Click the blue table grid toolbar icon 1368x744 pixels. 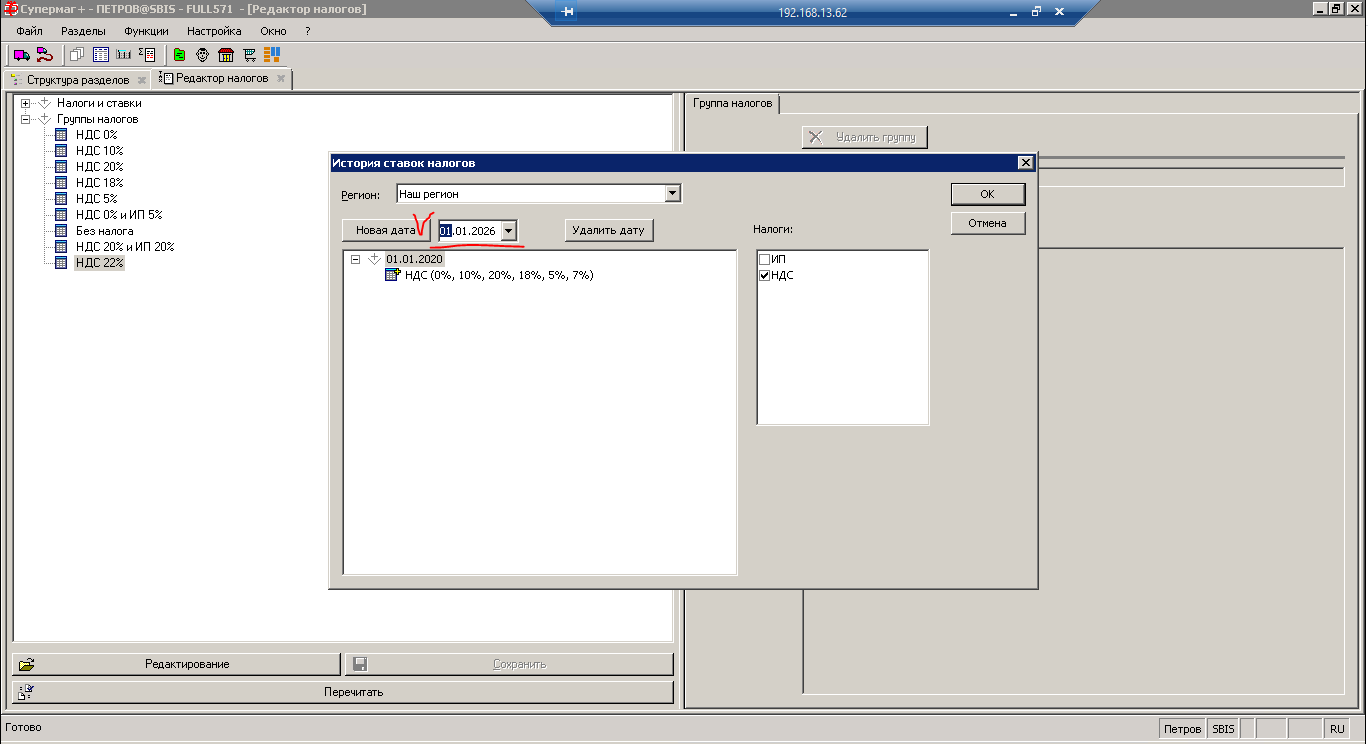coord(101,55)
